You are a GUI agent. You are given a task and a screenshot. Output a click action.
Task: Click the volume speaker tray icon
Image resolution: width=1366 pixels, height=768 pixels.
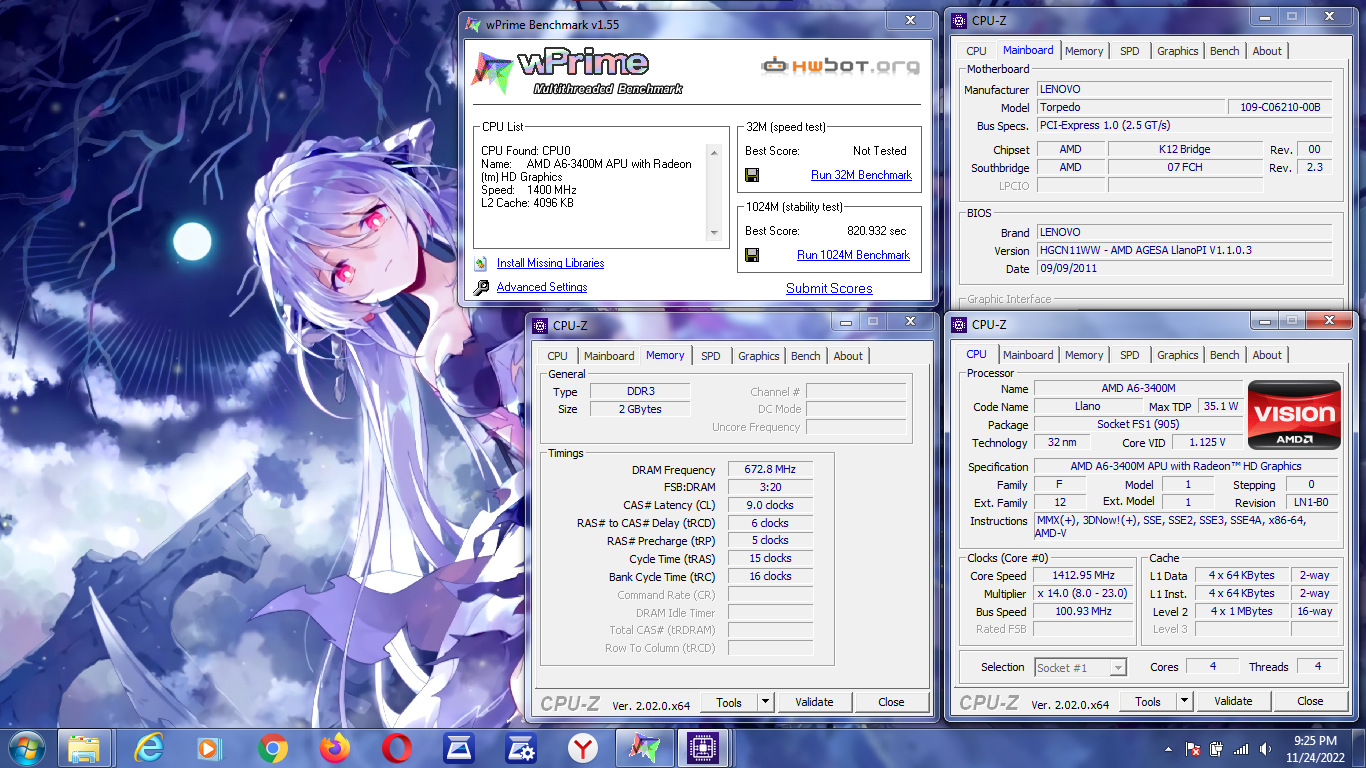point(1265,749)
